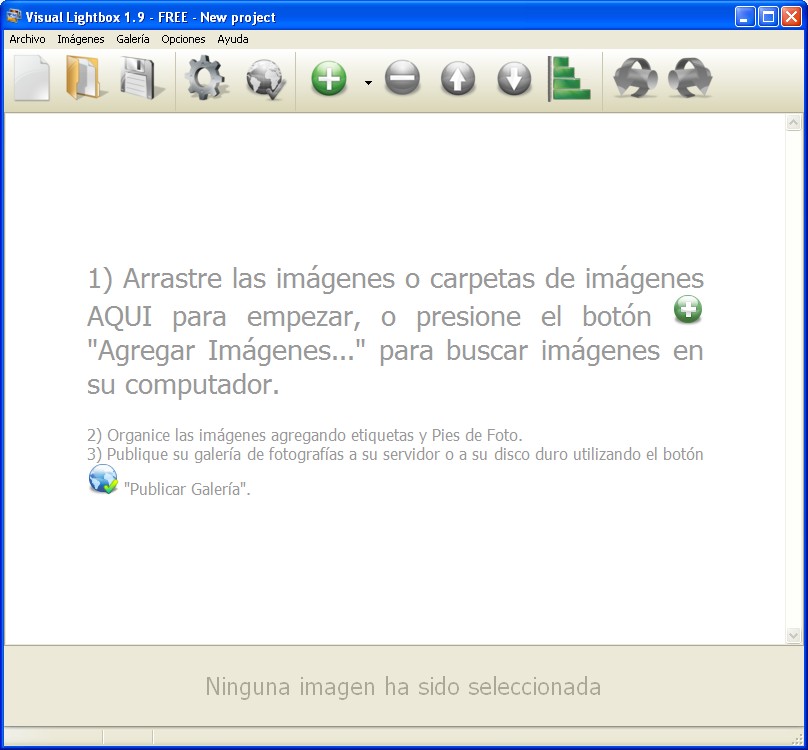
Task: Add images with the green plus toolbar button
Action: pos(329,78)
